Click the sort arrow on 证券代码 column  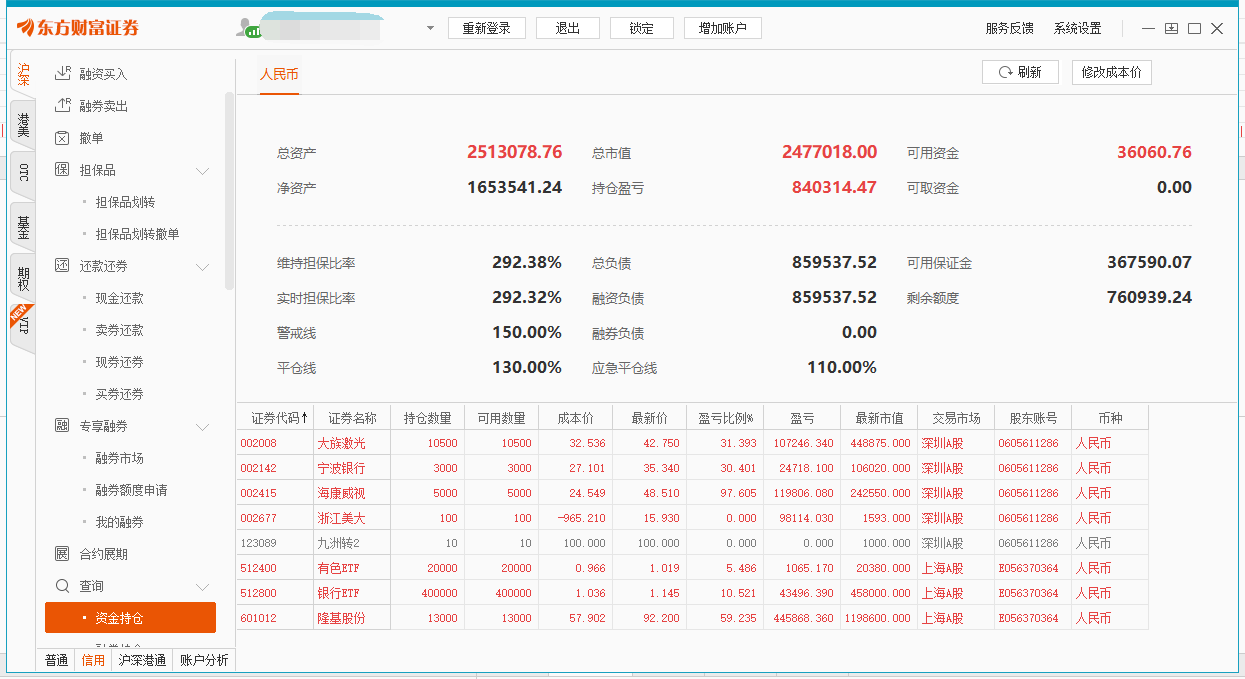pos(304,417)
